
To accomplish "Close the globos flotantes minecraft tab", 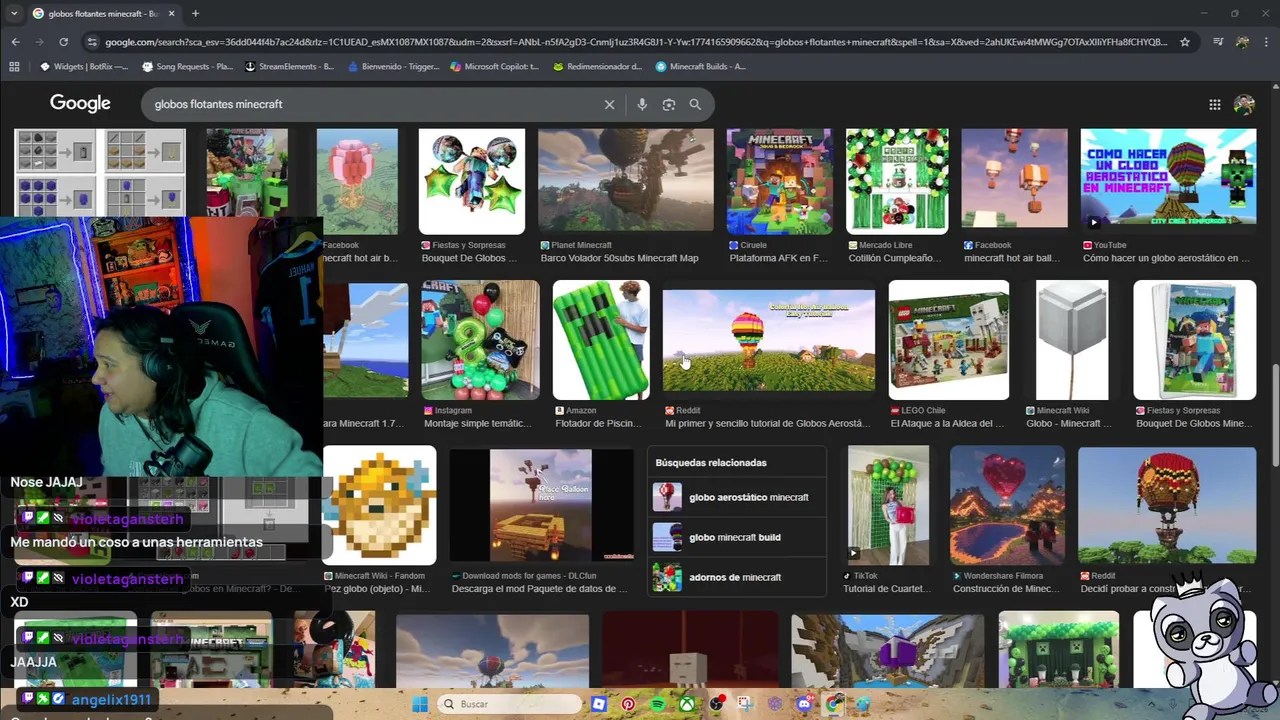I will [x=171, y=13].
